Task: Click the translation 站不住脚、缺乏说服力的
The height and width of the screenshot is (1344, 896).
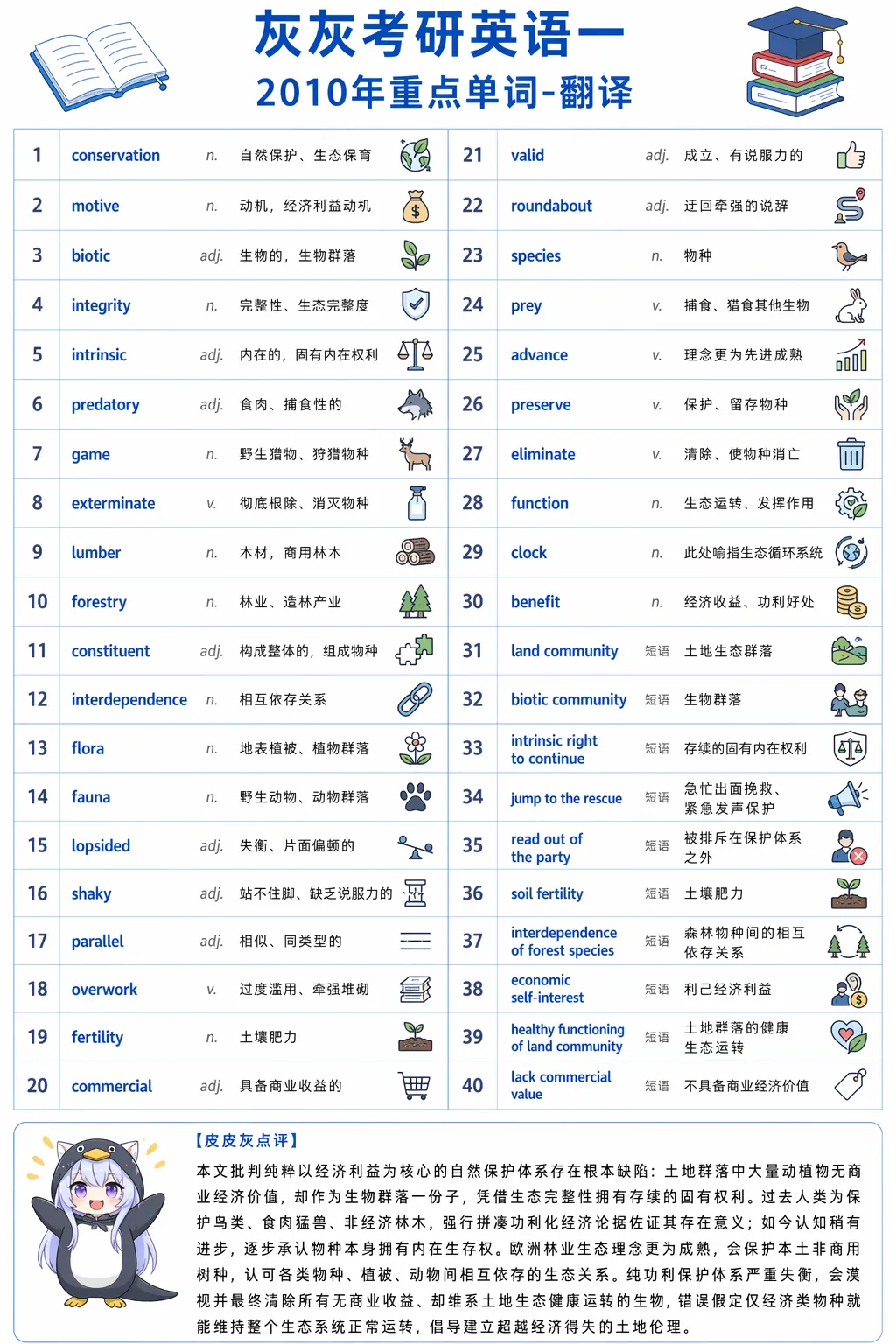Action: click(316, 893)
